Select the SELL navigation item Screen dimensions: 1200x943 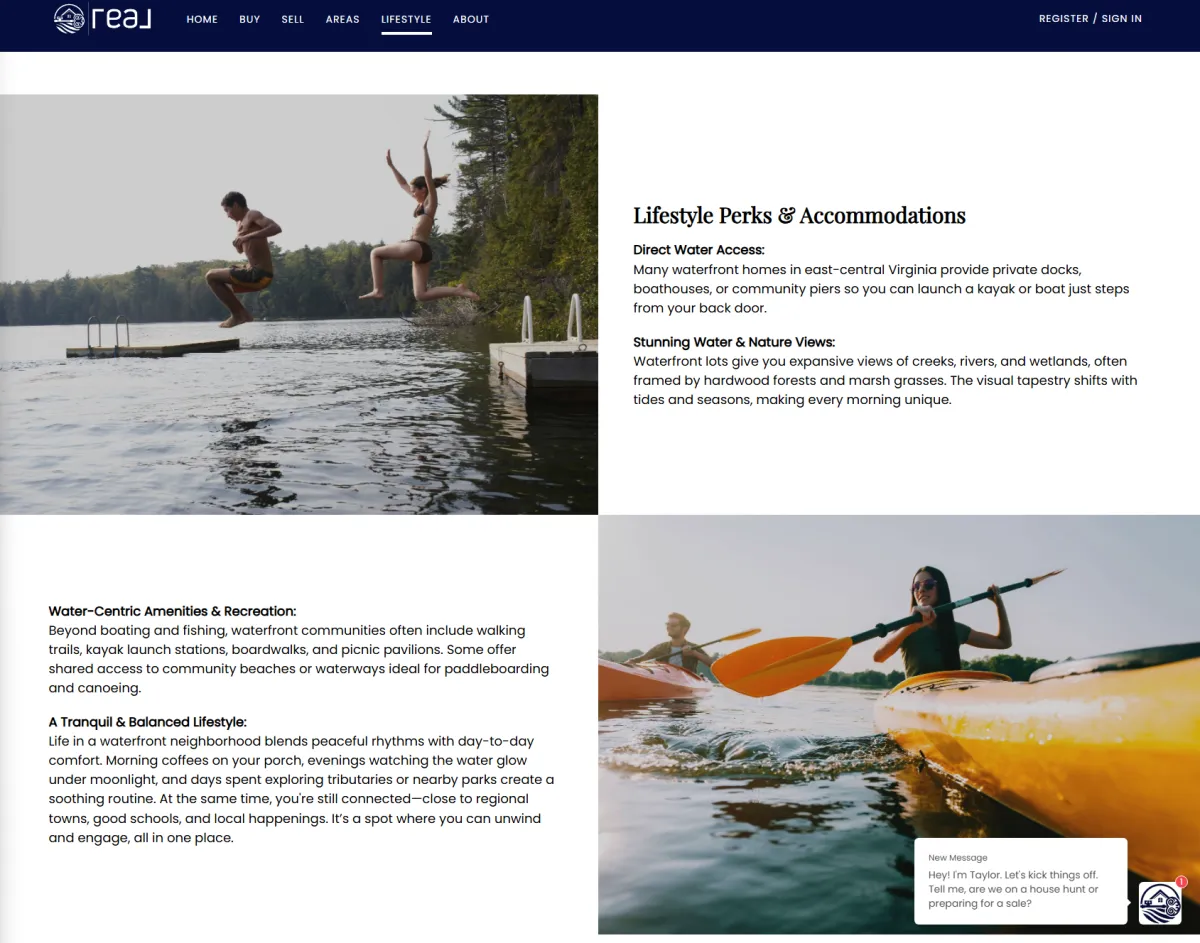[293, 19]
